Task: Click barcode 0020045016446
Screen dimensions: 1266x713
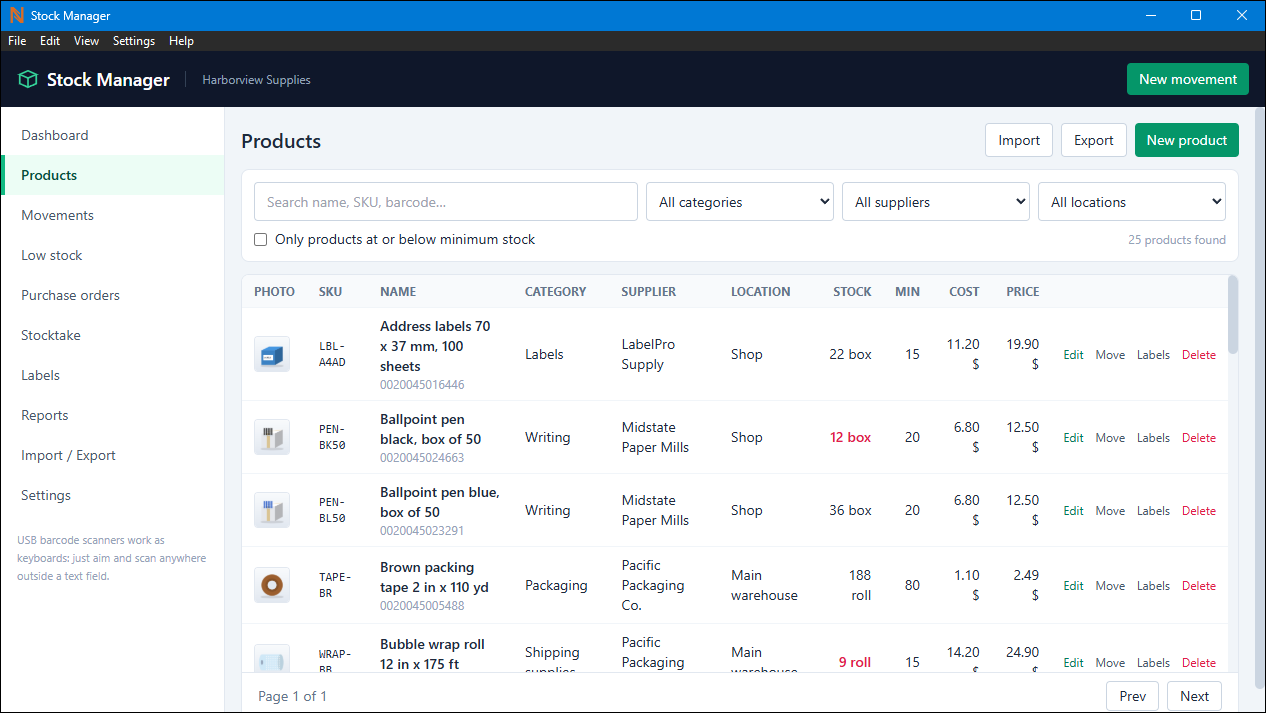Action: click(x=422, y=385)
